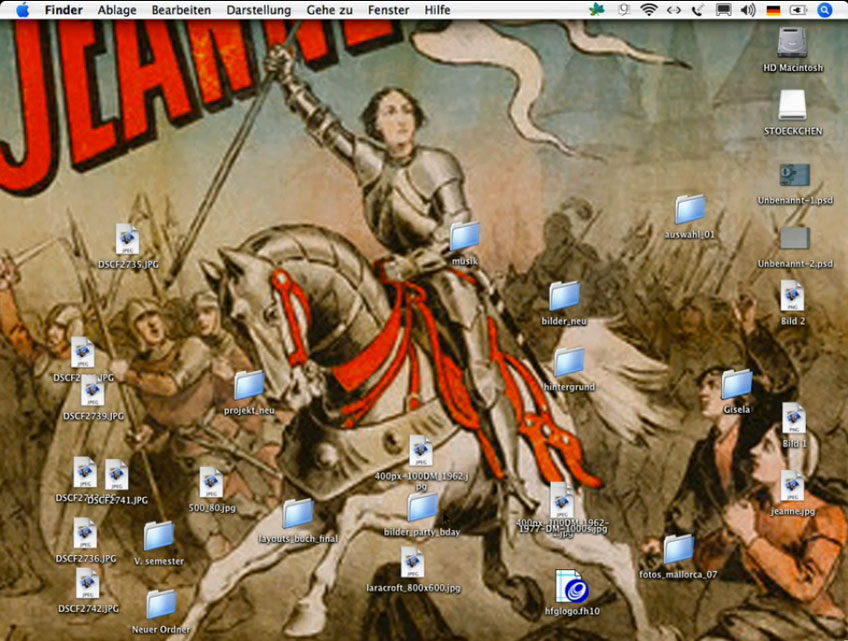Image resolution: width=848 pixels, height=641 pixels.
Task: Open the Apple menu
Action: tap(22, 10)
